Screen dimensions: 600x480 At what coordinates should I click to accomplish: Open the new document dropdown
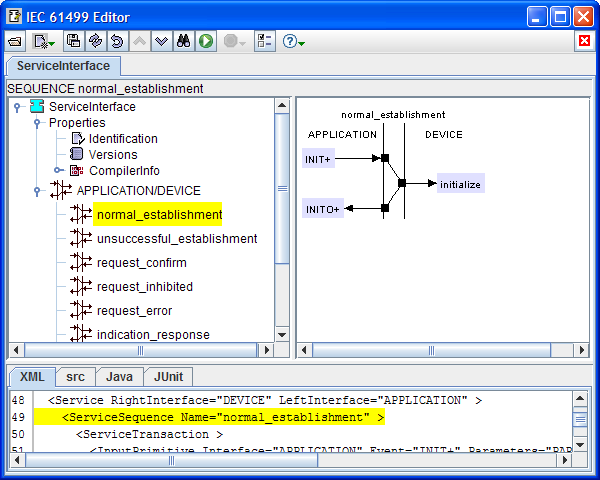(x=43, y=41)
